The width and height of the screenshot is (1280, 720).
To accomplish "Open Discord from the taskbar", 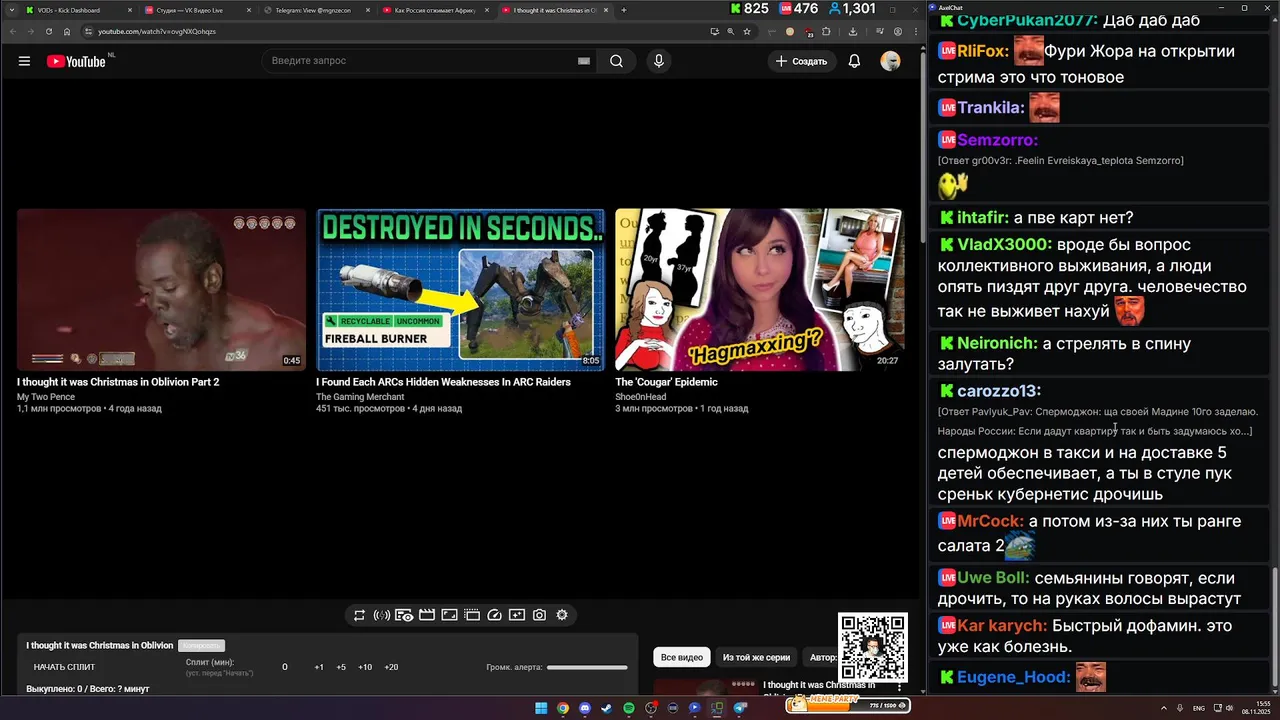I will pos(585,708).
